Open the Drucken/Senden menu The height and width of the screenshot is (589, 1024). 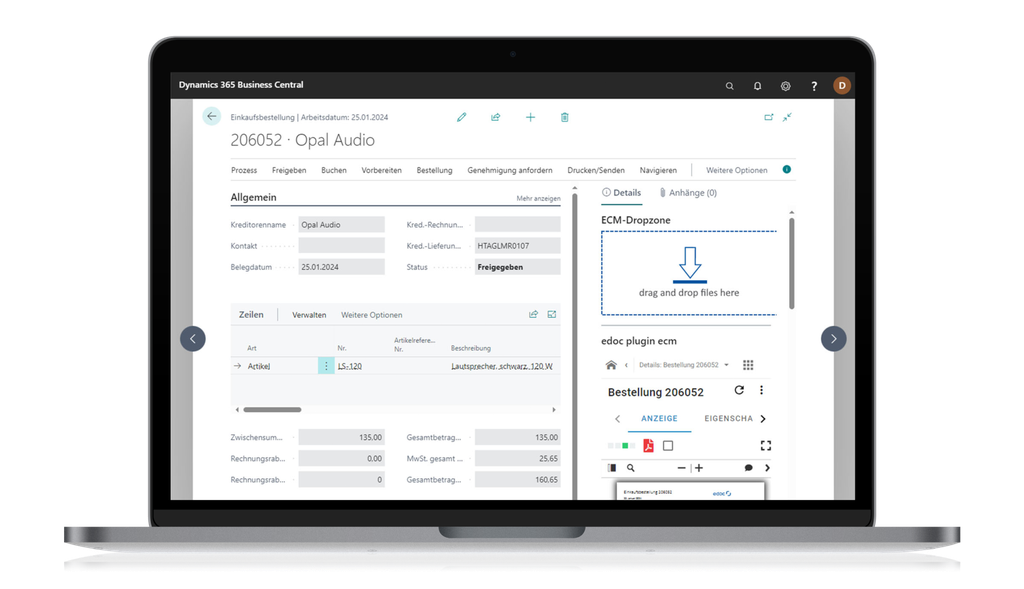click(596, 170)
